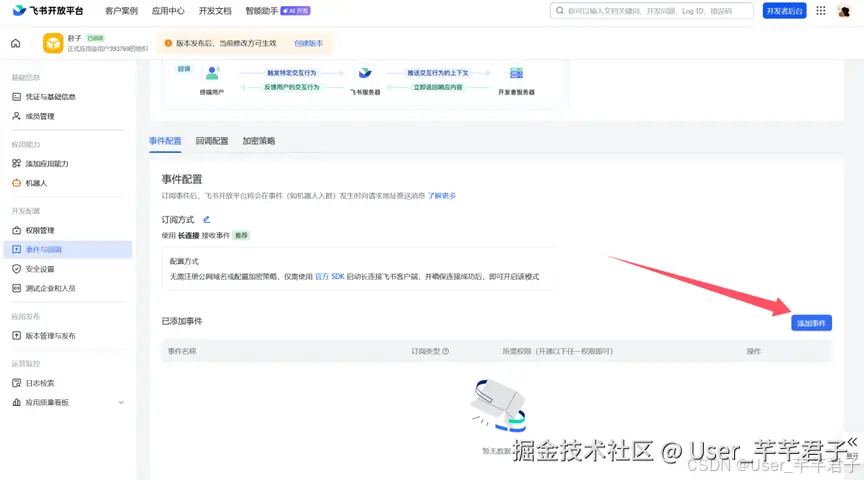Click the 事件名称 column header
864x480 pixels.
tap(182, 351)
